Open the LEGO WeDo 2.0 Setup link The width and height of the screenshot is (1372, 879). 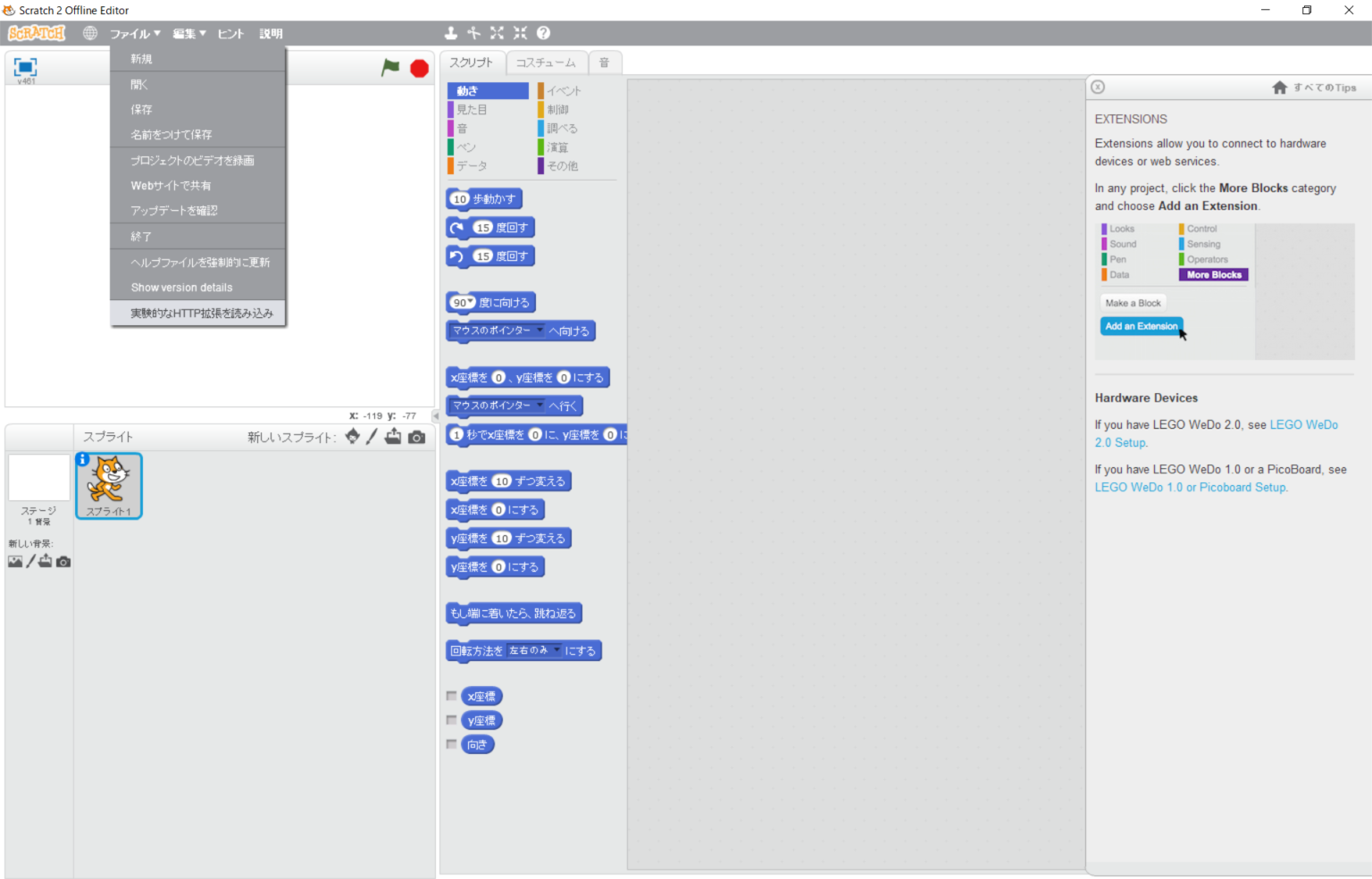coord(1303,425)
